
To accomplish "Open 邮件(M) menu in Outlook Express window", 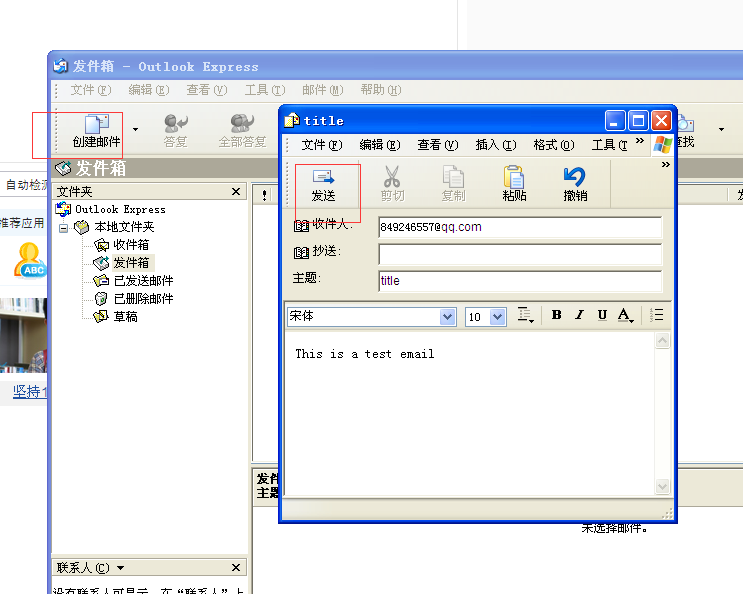I will pyautogui.click(x=322, y=90).
